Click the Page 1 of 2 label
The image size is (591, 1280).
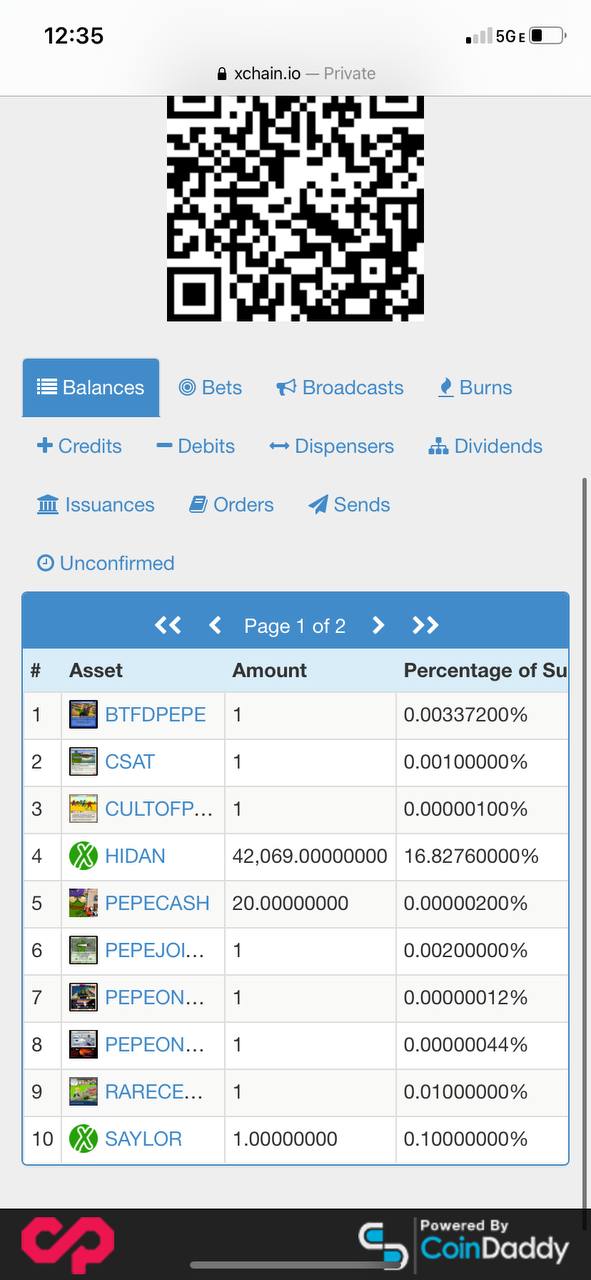tap(295, 625)
